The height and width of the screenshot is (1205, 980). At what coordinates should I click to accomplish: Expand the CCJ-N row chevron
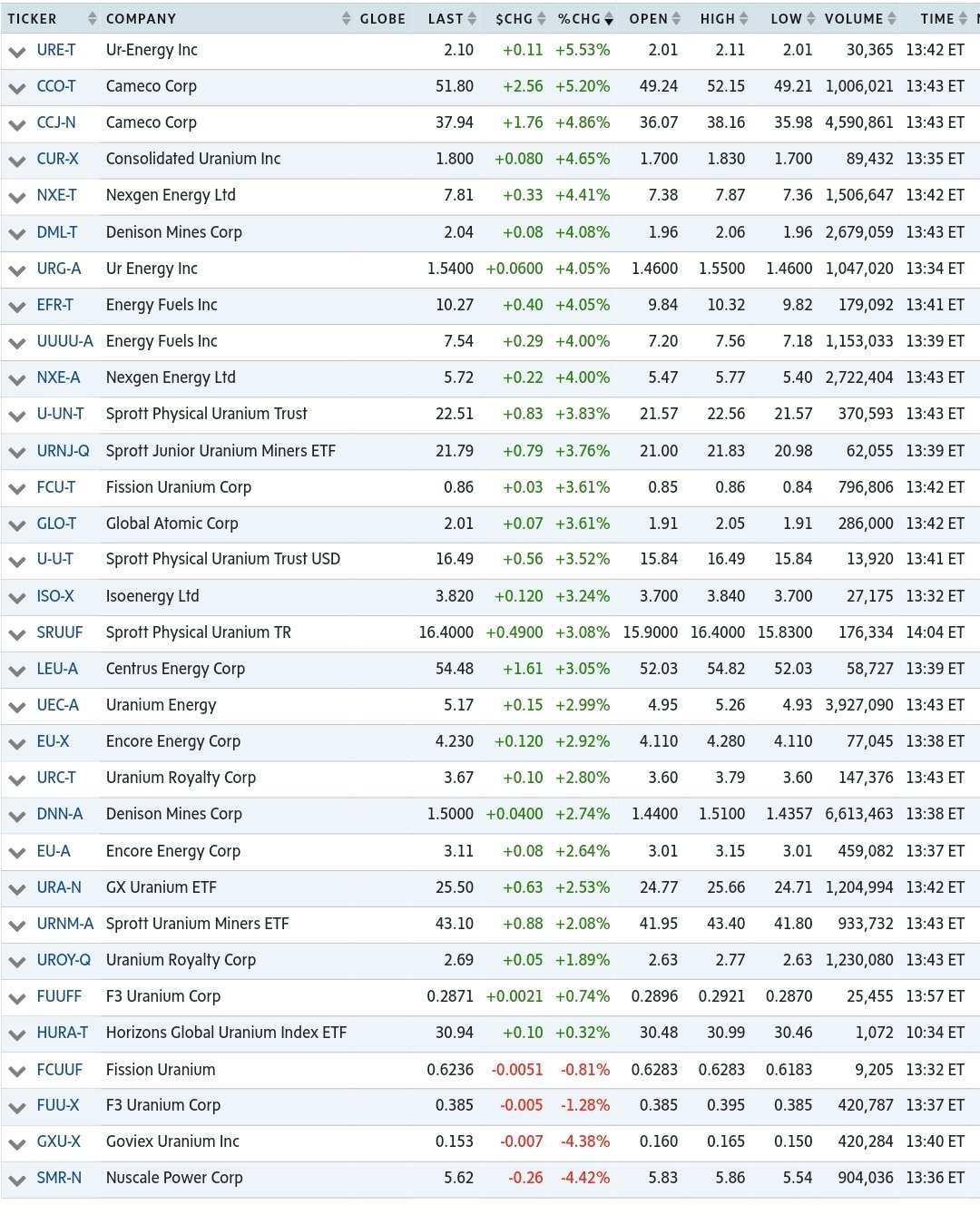[16, 124]
